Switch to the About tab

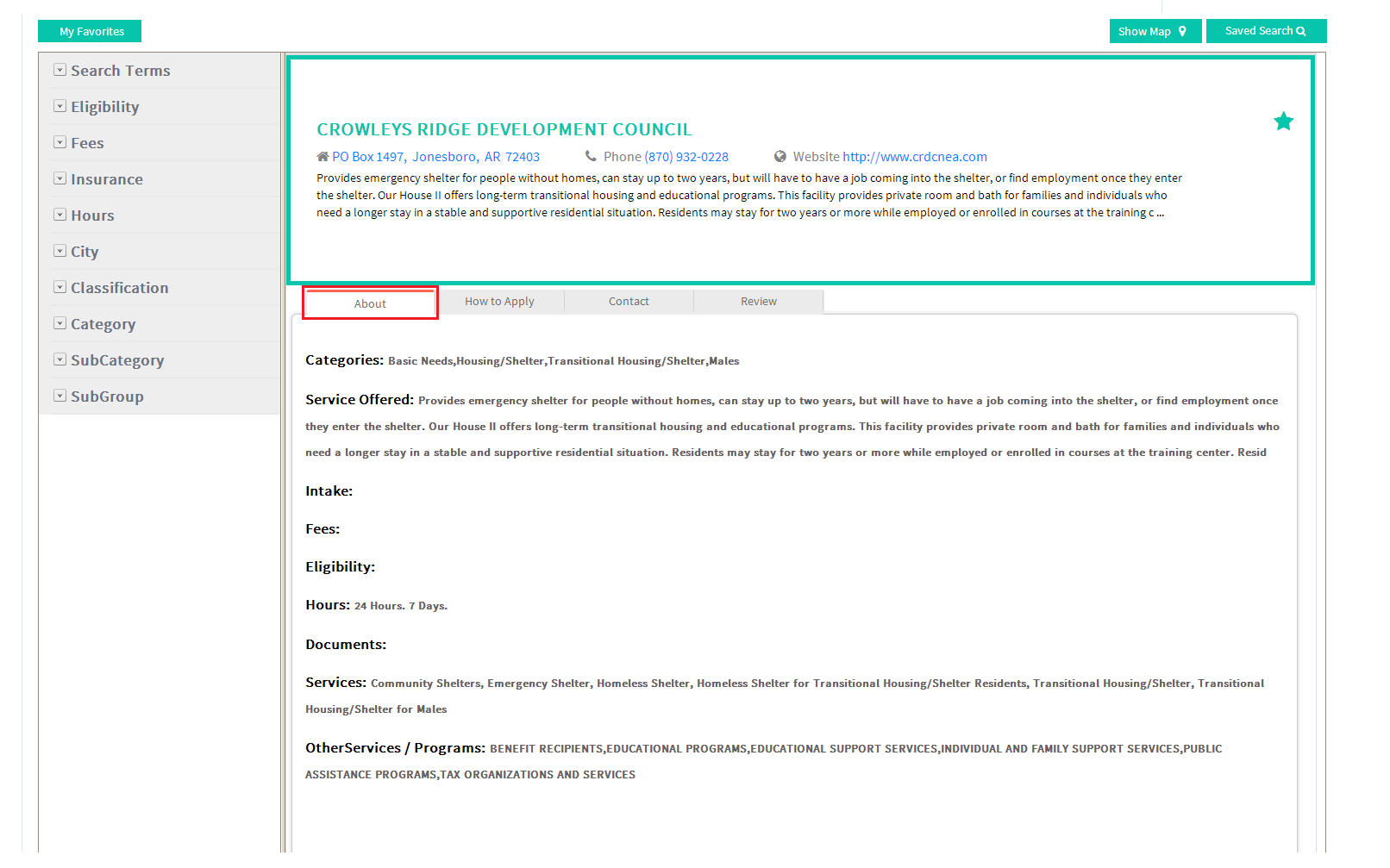[x=370, y=303]
